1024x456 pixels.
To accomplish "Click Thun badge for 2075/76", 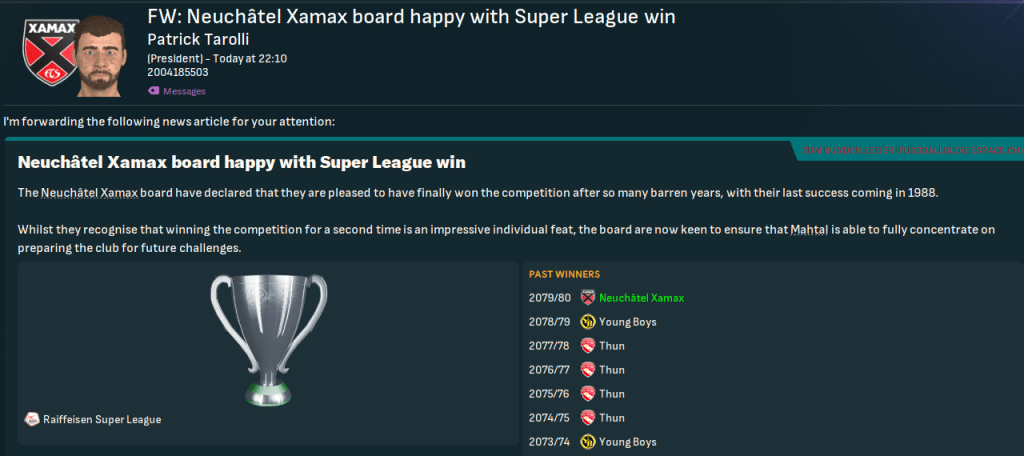I will [x=588, y=394].
